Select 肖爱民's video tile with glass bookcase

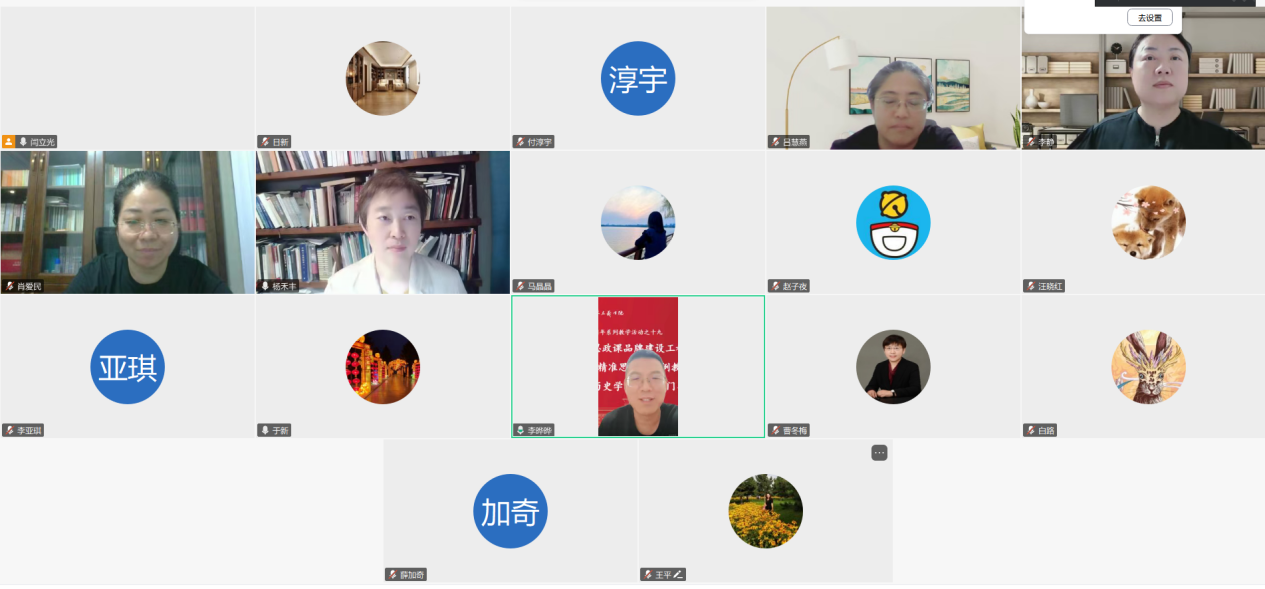pyautogui.click(x=127, y=222)
